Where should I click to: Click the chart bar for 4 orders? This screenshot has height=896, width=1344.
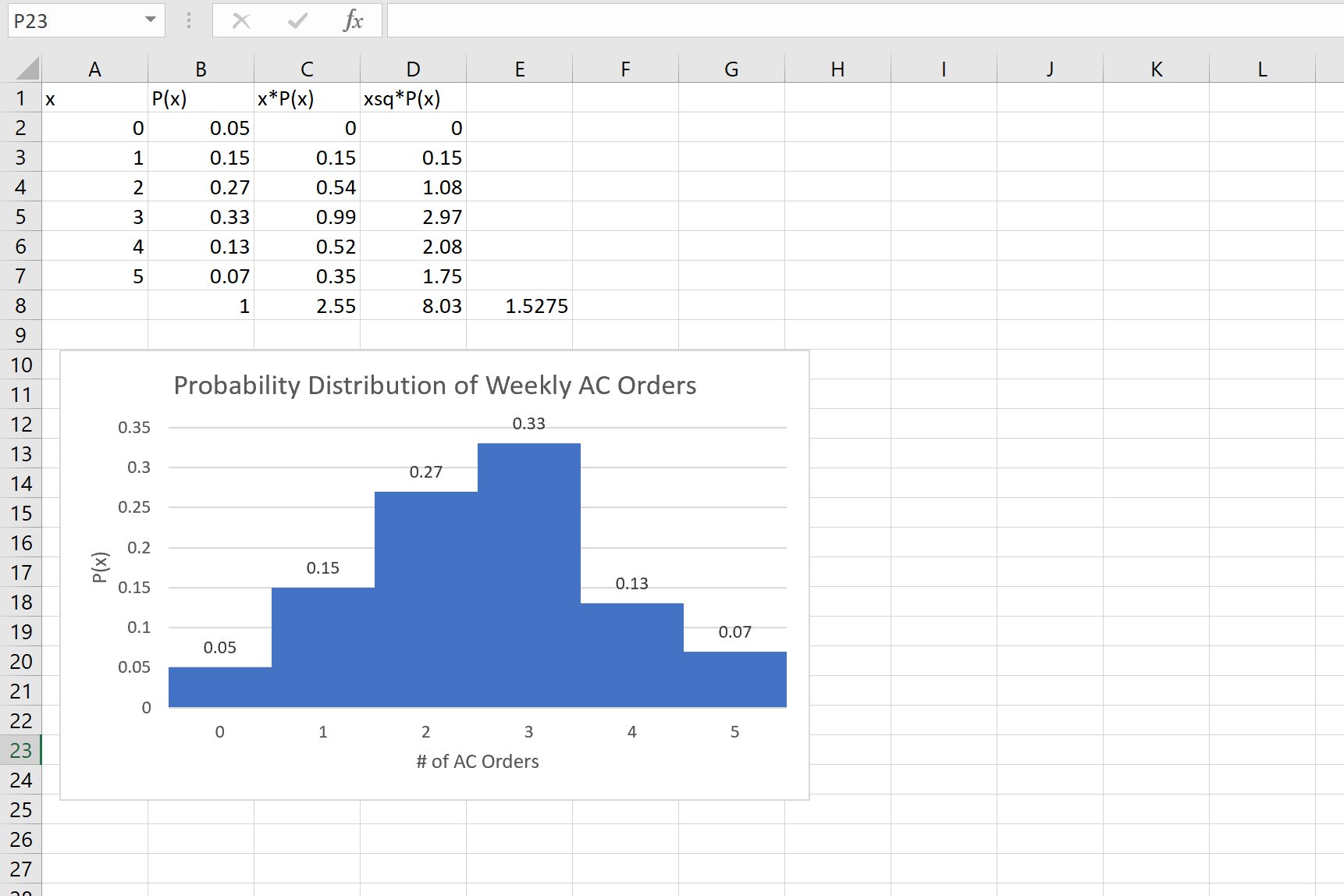coord(632,655)
